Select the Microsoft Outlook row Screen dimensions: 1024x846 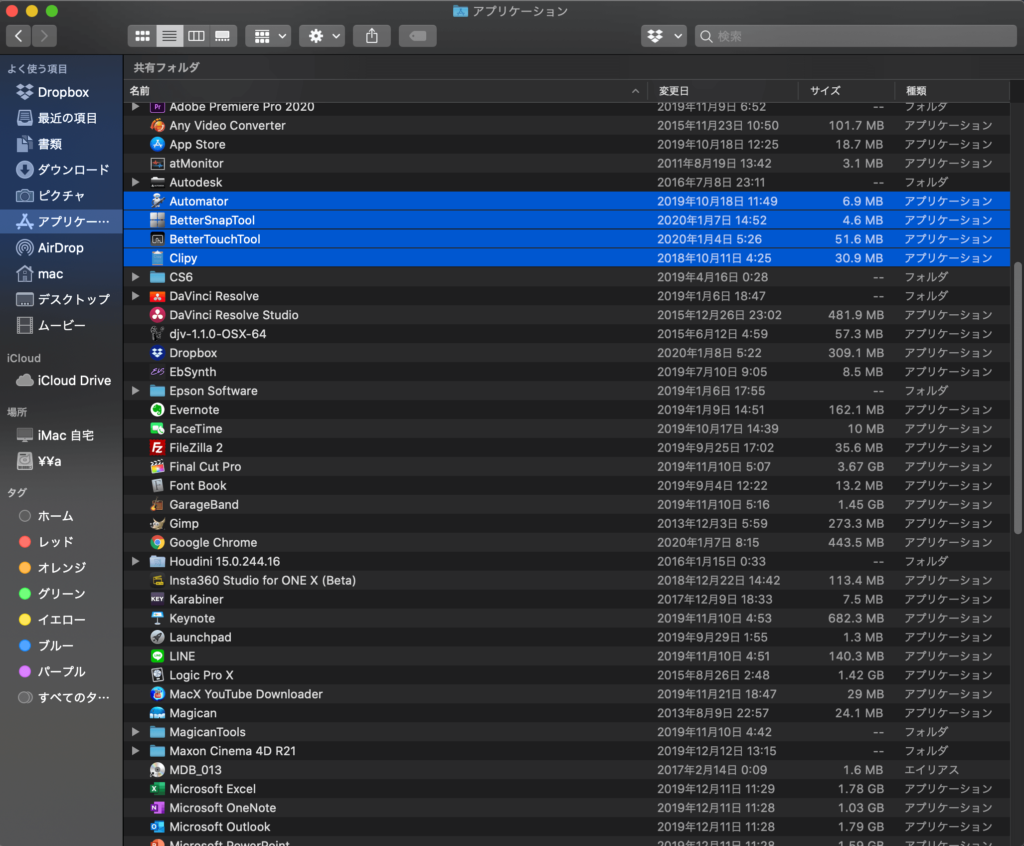click(567, 826)
